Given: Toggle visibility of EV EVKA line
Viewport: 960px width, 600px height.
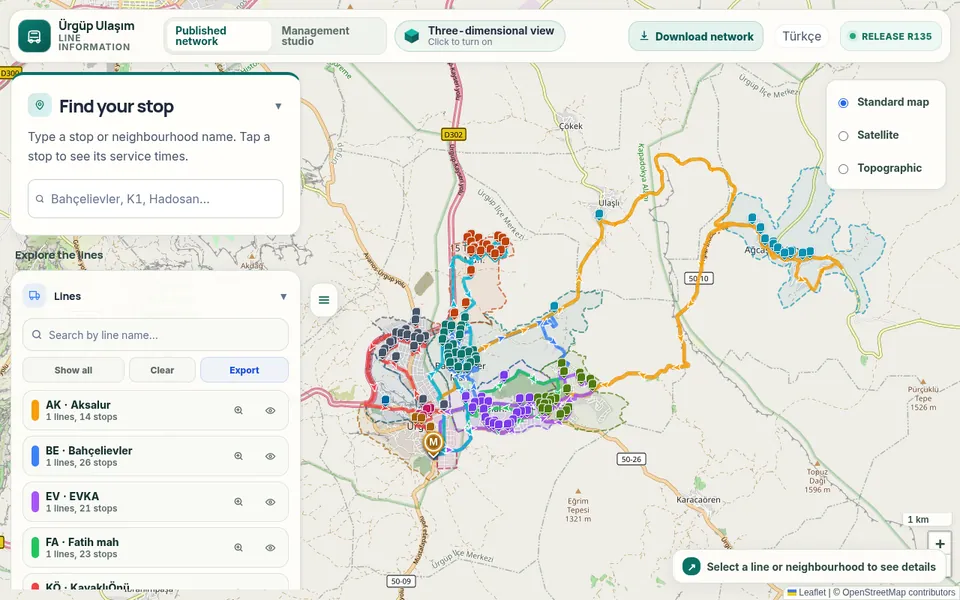Looking at the screenshot, I should pyautogui.click(x=270, y=502).
